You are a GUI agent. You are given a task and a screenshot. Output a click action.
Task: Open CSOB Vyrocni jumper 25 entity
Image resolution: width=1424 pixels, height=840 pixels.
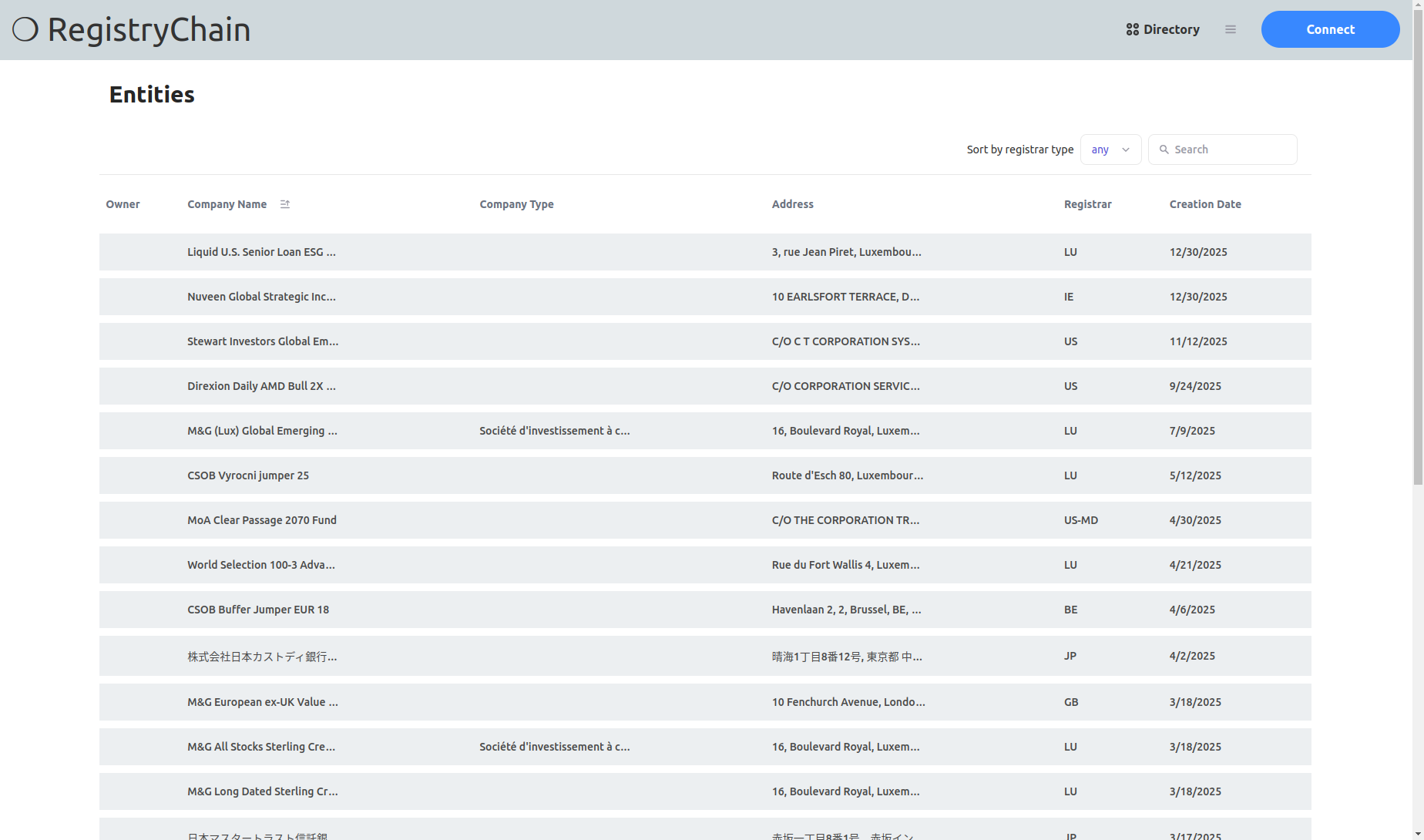(705, 475)
